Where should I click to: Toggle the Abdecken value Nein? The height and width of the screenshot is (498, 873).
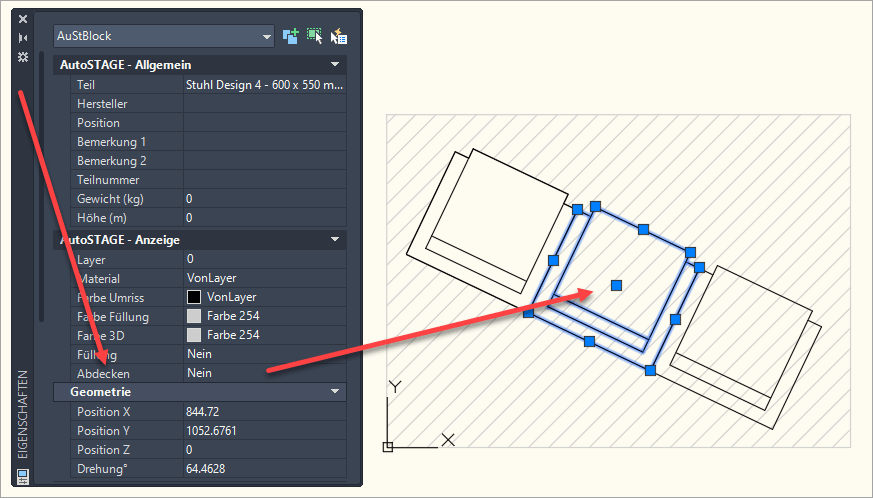(x=265, y=373)
